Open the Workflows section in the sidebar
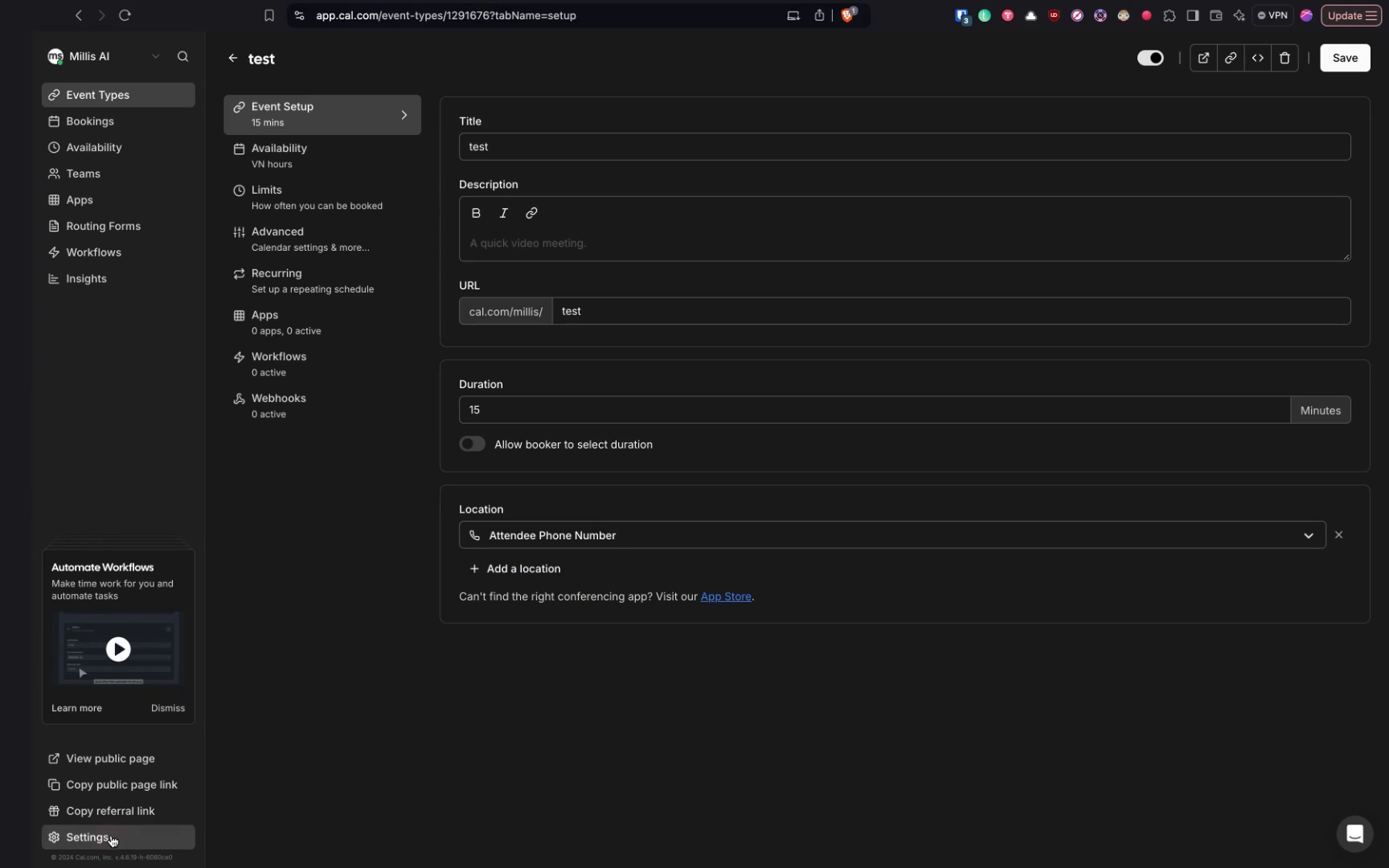 (x=94, y=252)
